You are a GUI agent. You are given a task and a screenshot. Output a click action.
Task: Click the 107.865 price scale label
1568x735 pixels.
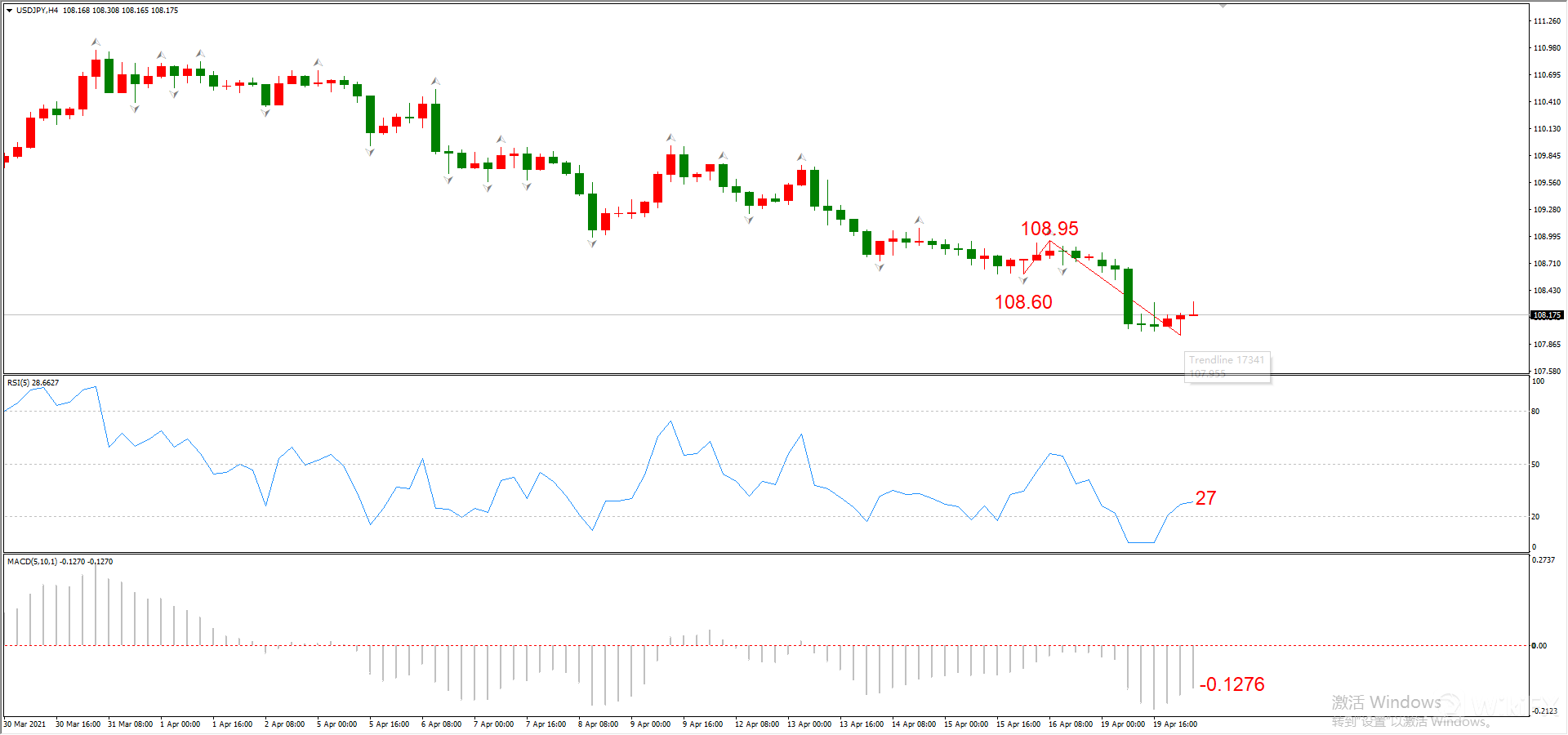[x=1546, y=345]
